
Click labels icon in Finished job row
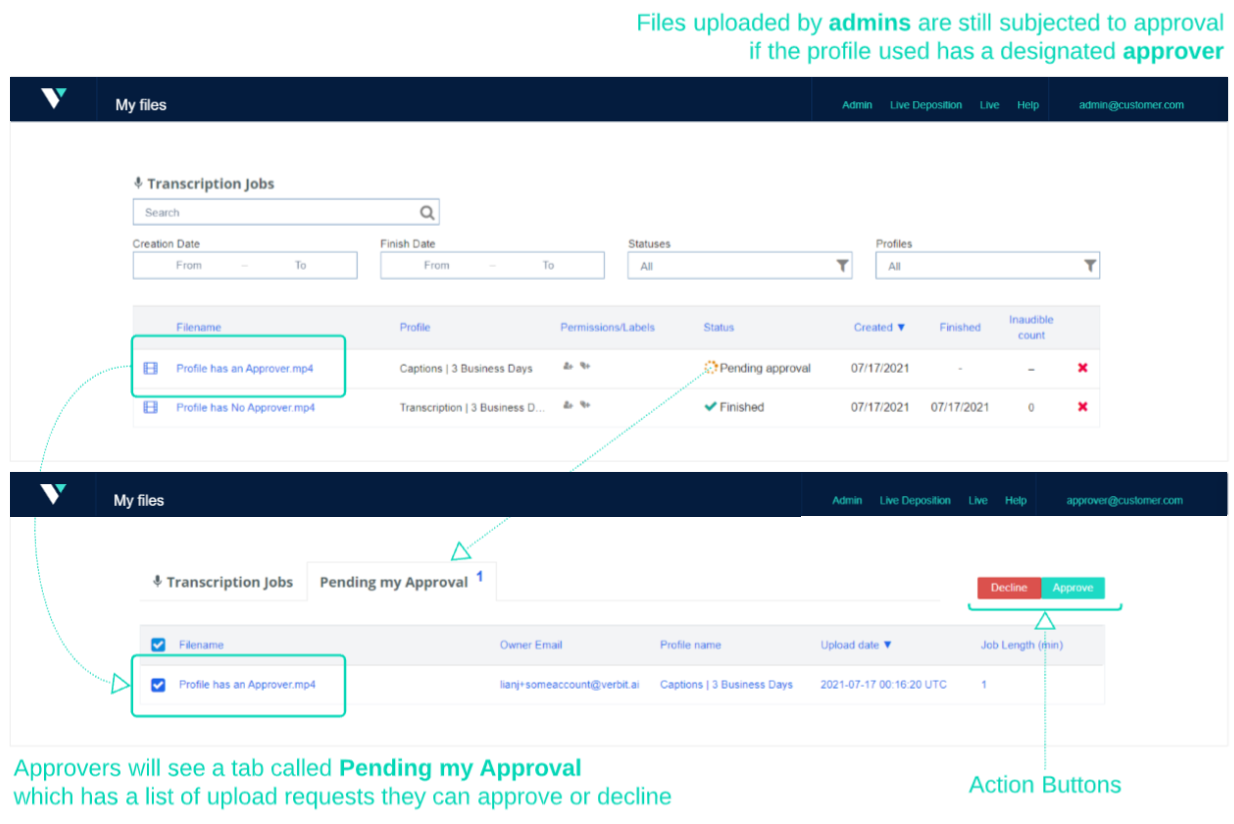pyautogui.click(x=585, y=406)
